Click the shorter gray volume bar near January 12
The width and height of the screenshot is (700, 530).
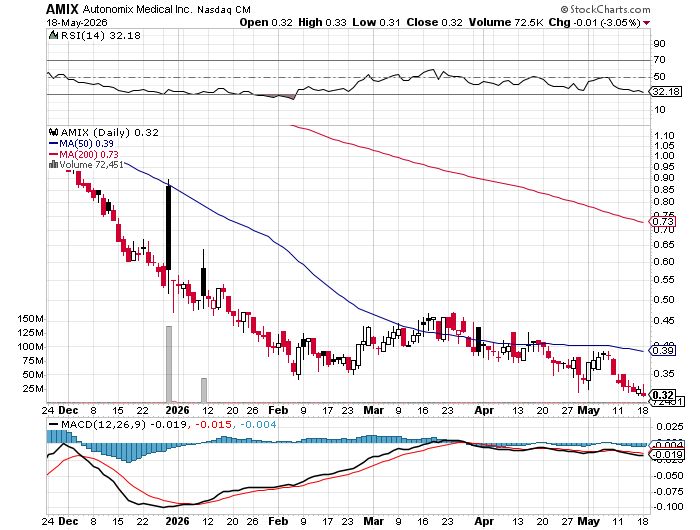[204, 391]
